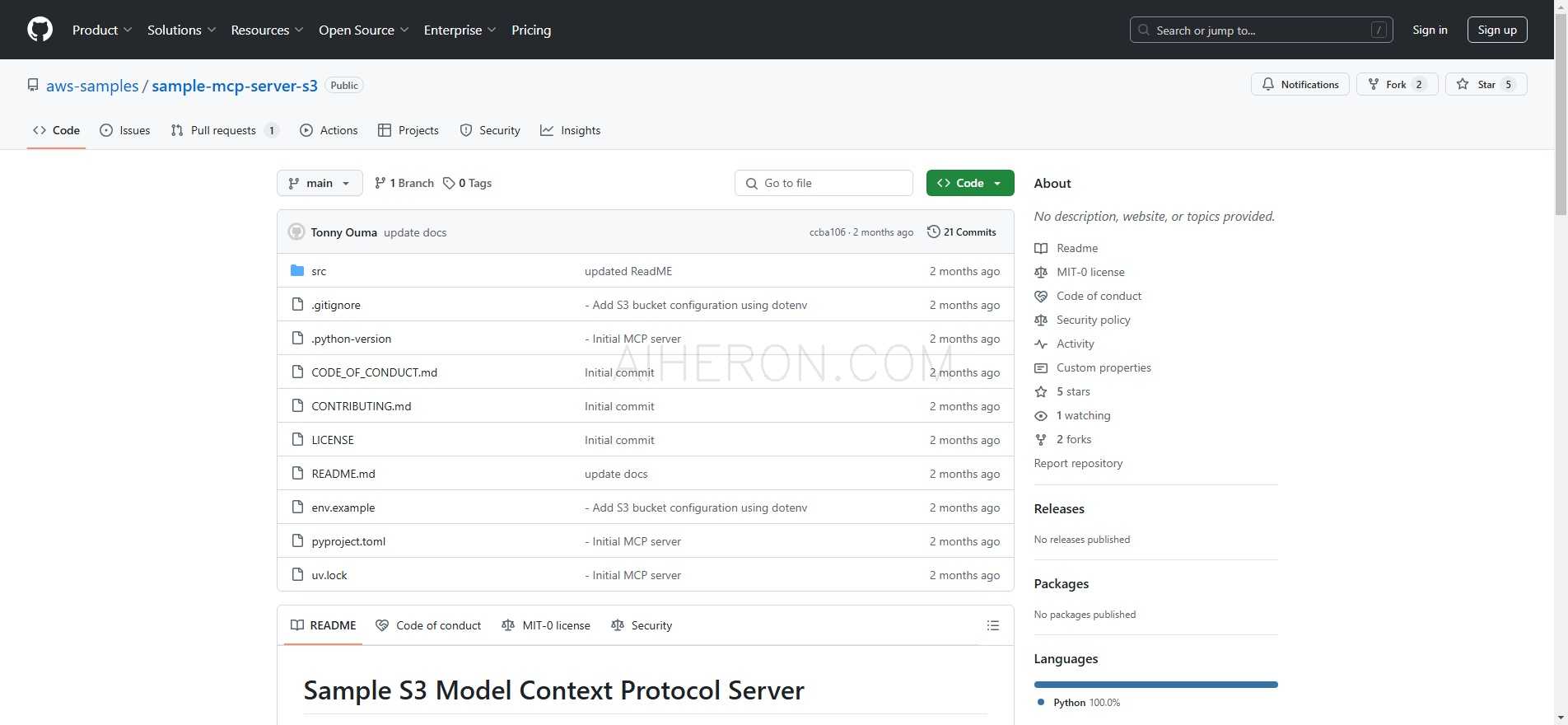
Task: Click the commit history clock icon
Action: pos(933,232)
